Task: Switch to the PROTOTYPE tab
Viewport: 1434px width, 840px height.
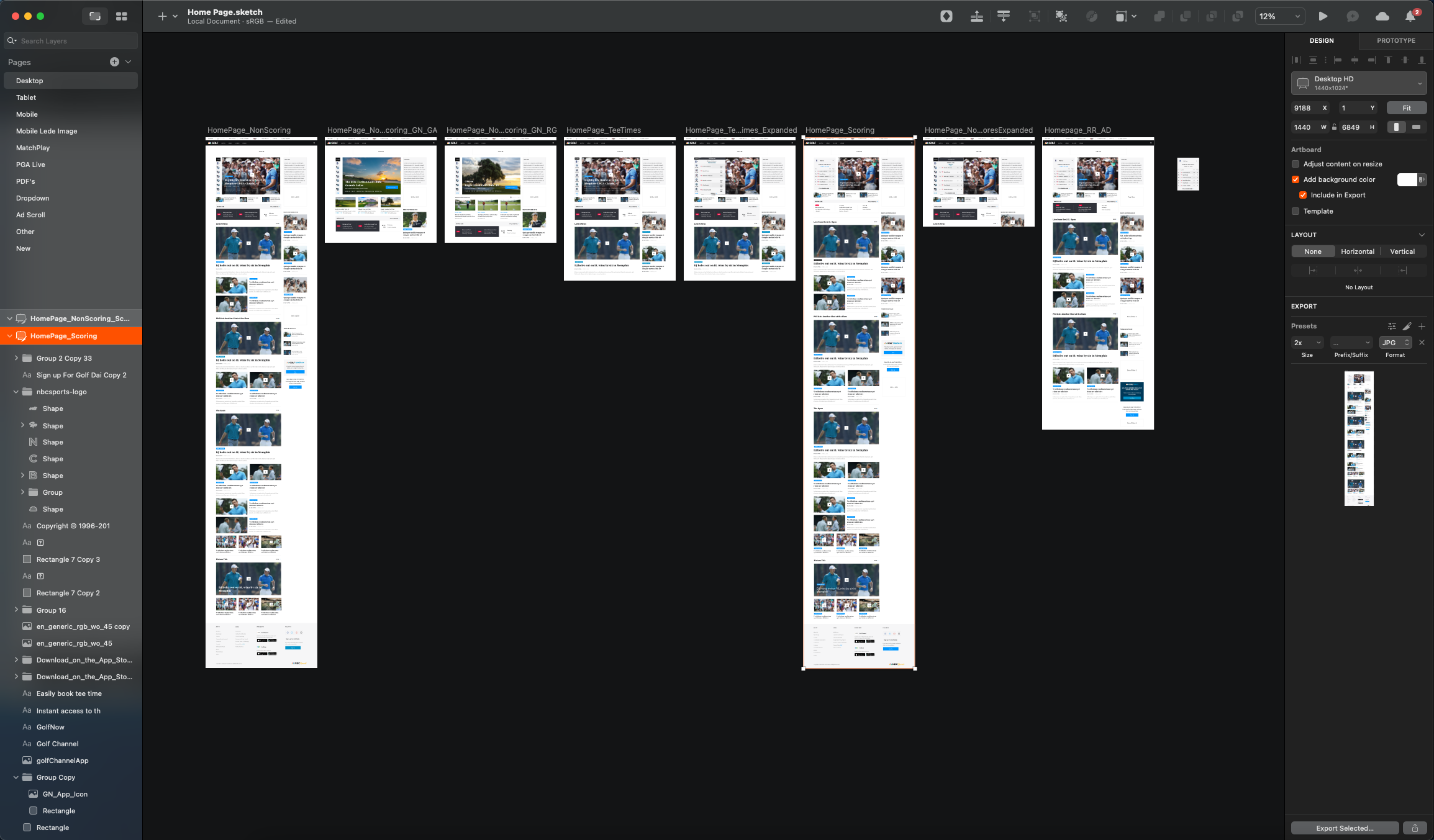Action: tap(1395, 40)
